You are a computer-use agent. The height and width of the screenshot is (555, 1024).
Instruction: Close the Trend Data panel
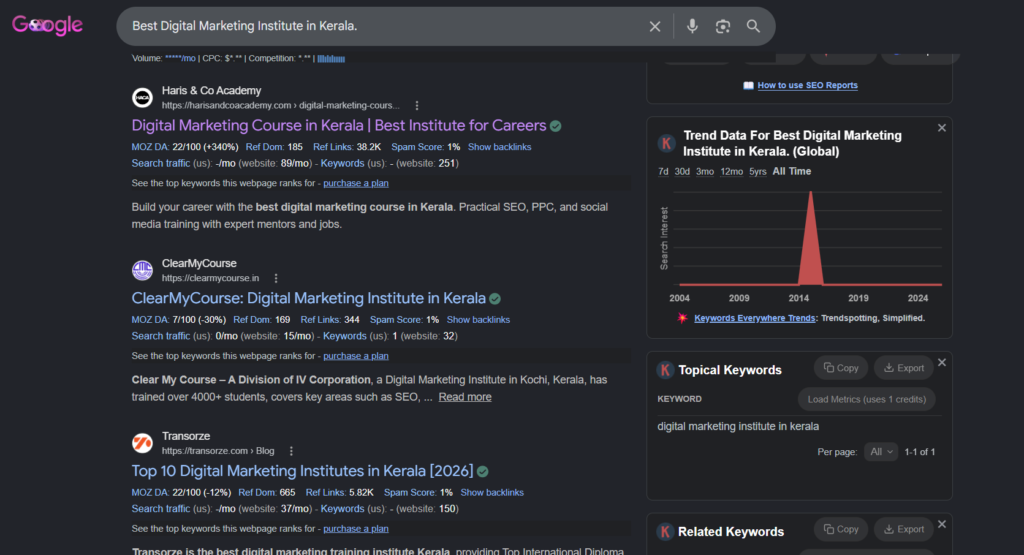tap(942, 128)
